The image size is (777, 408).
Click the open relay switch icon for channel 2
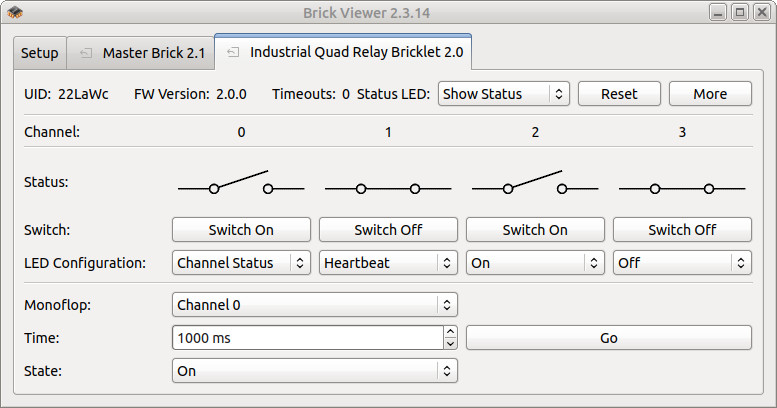click(535, 184)
